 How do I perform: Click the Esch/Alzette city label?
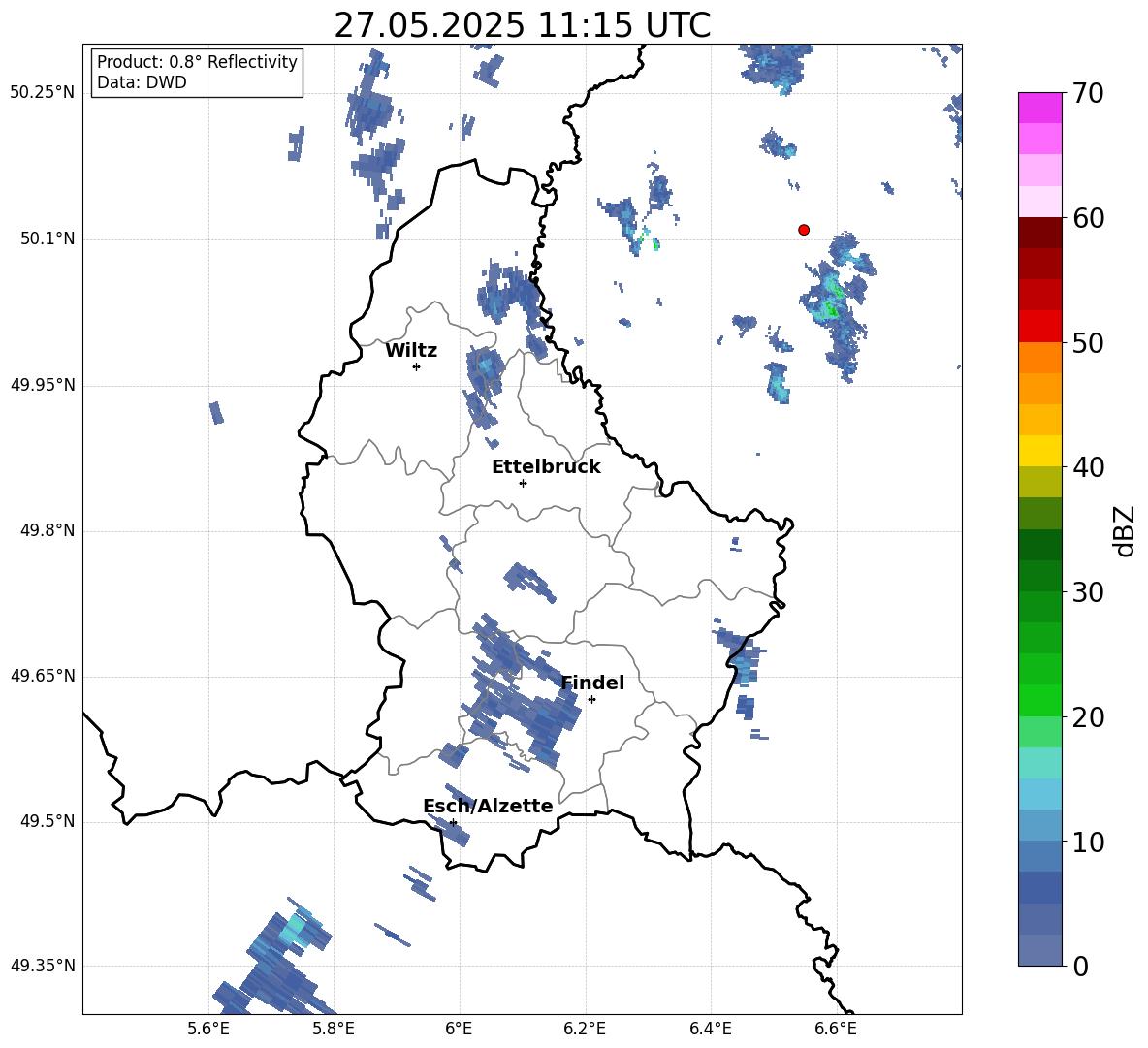click(488, 806)
